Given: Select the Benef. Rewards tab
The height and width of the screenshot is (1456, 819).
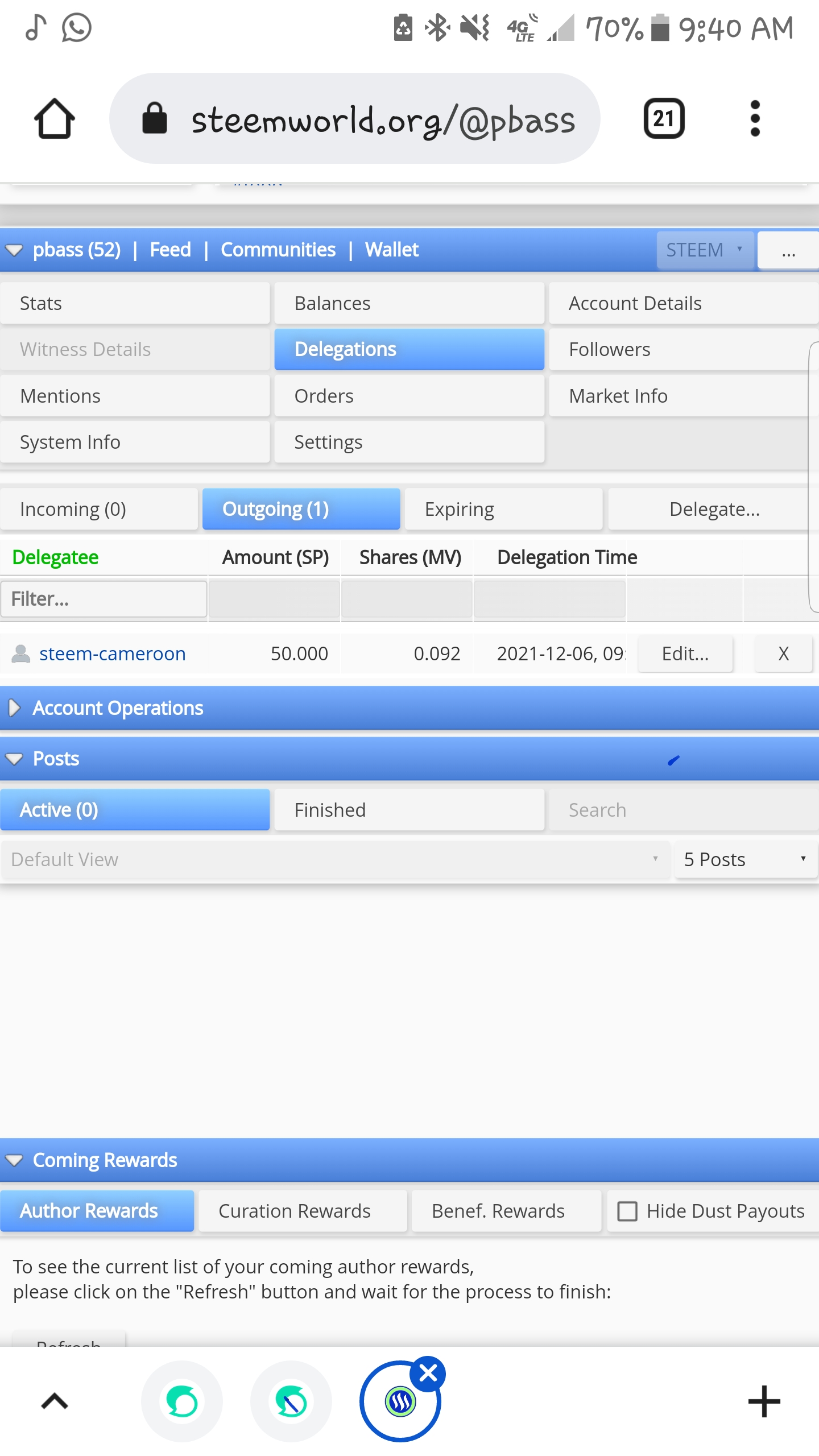Looking at the screenshot, I should pos(507,1211).
